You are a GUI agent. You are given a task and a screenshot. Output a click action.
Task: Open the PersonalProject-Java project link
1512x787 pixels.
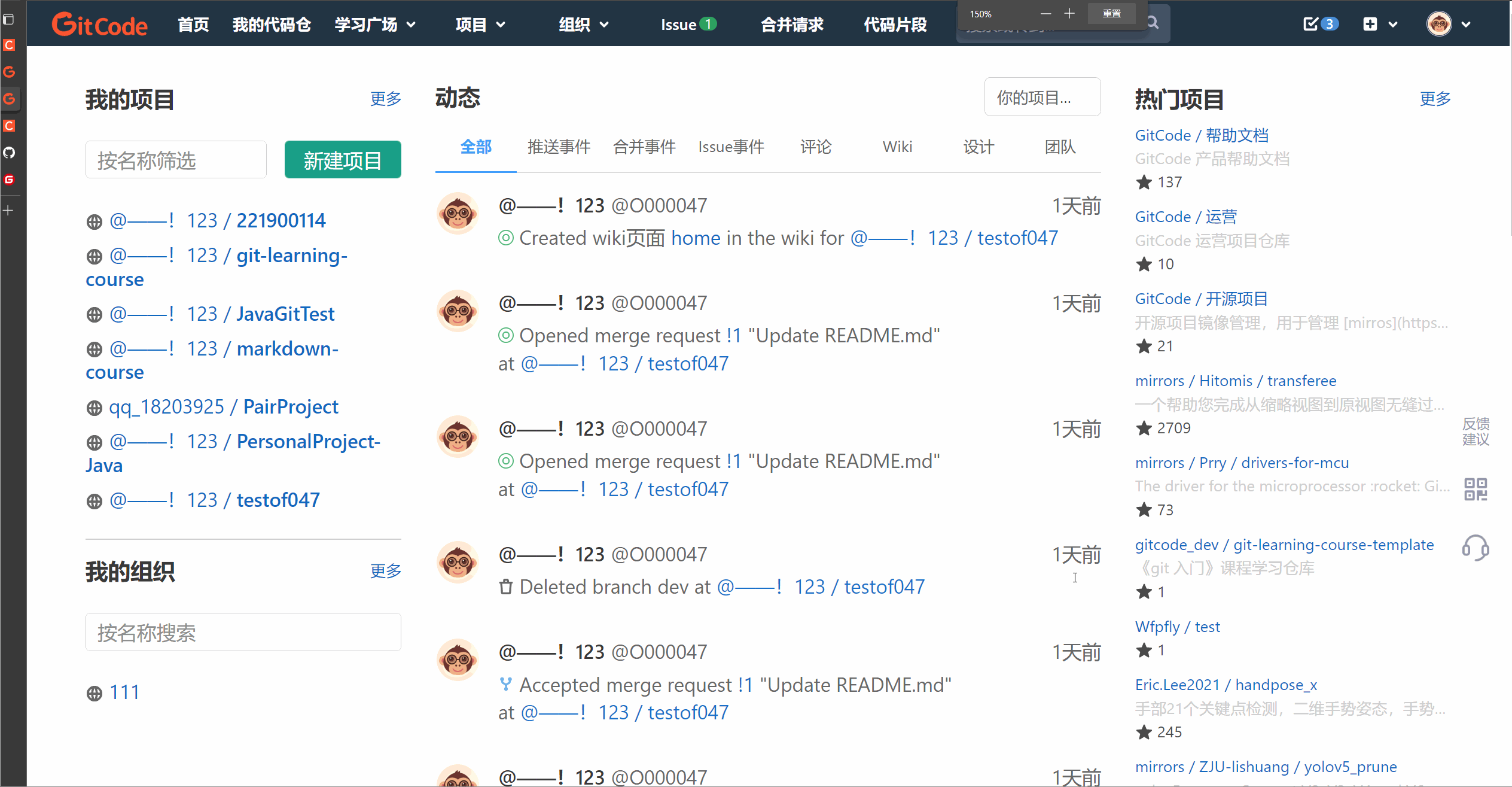click(233, 454)
